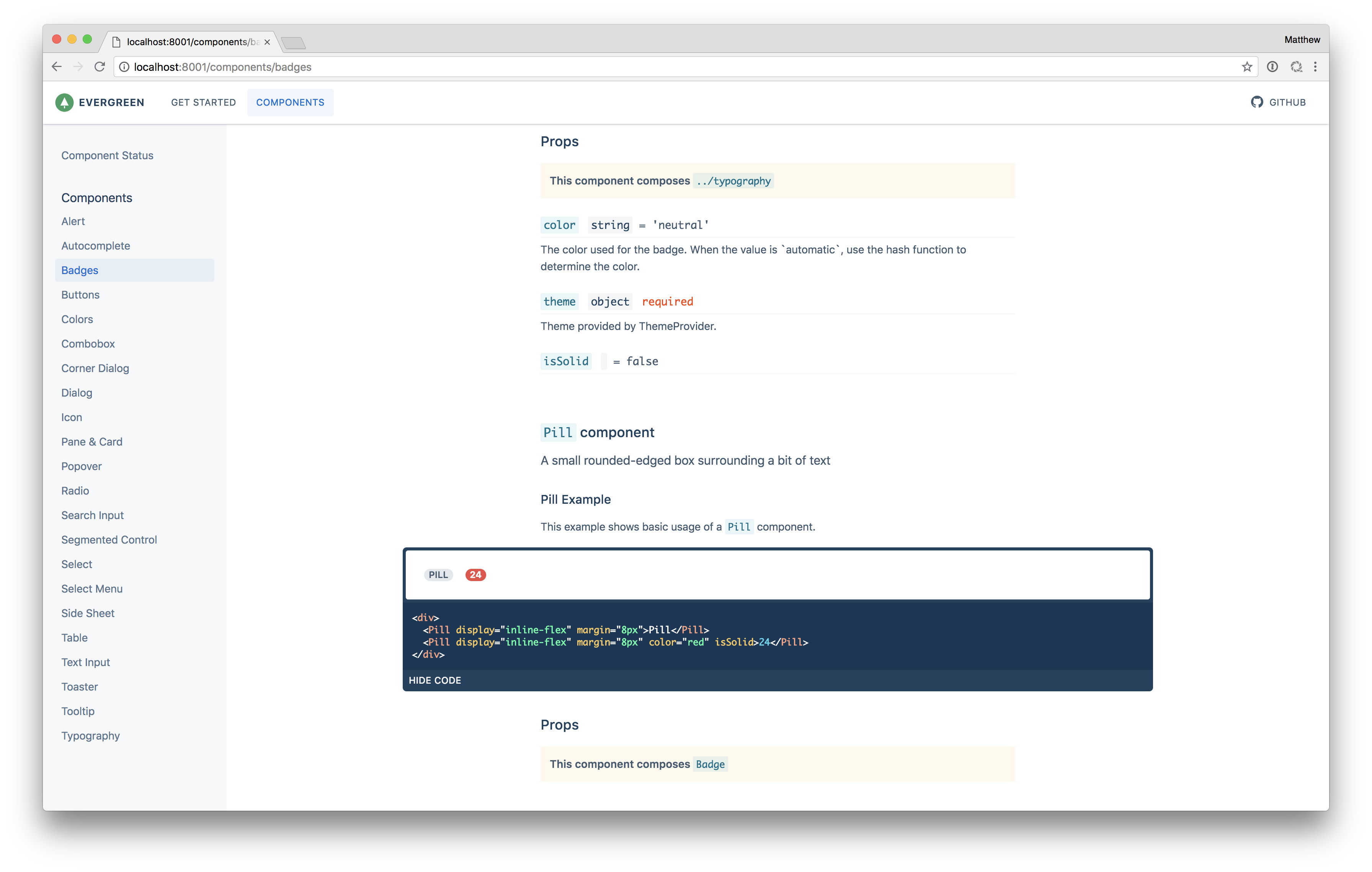Bookmark page with the star icon
Image resolution: width=1372 pixels, height=872 pixels.
1247,67
